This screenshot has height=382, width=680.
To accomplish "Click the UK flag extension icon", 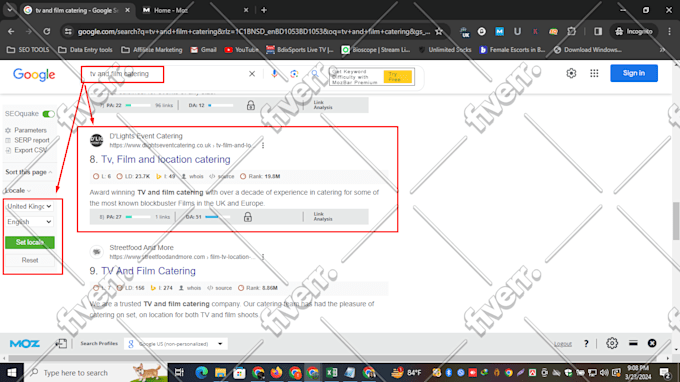I will coord(464,32).
